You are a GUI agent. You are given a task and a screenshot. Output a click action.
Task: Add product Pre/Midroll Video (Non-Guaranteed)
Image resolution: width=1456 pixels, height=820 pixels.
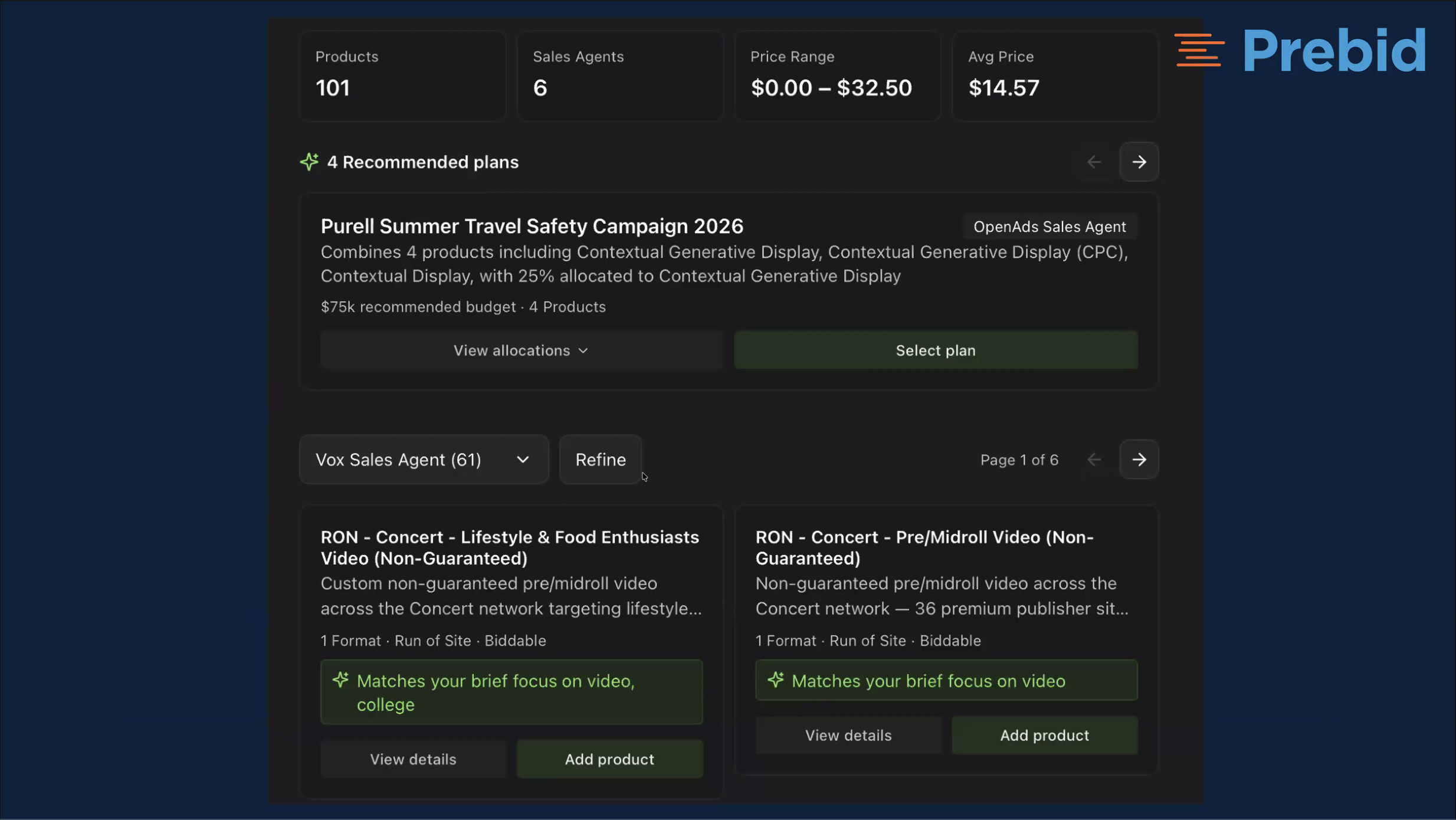point(1044,735)
